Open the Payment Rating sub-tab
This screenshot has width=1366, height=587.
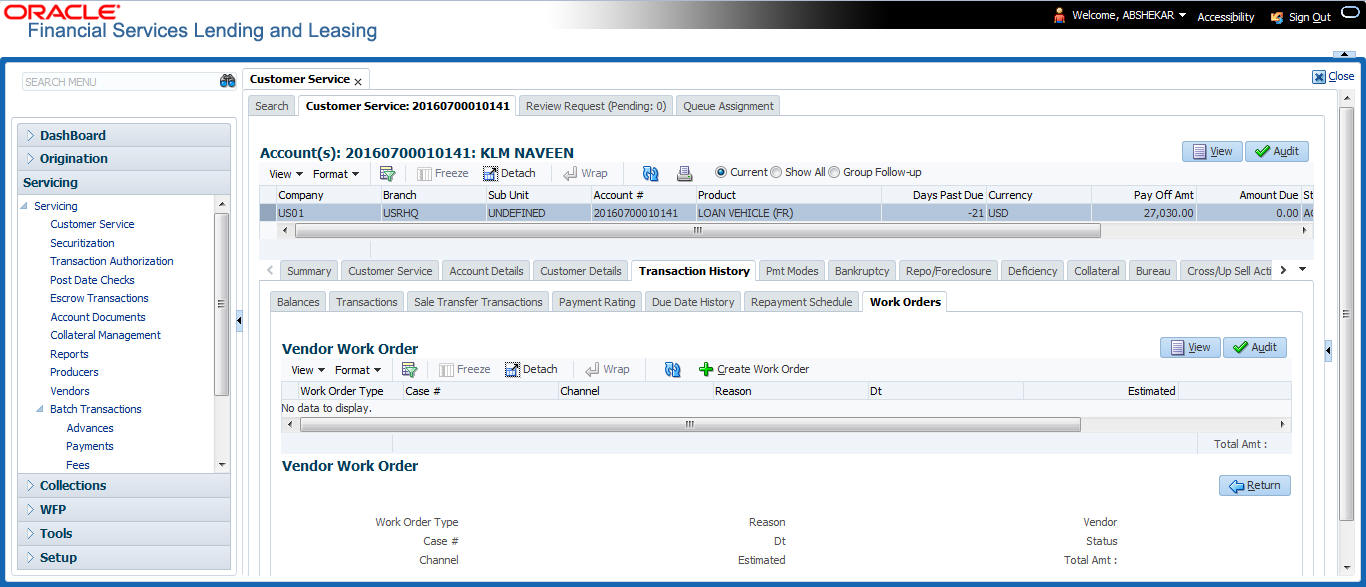coord(597,302)
